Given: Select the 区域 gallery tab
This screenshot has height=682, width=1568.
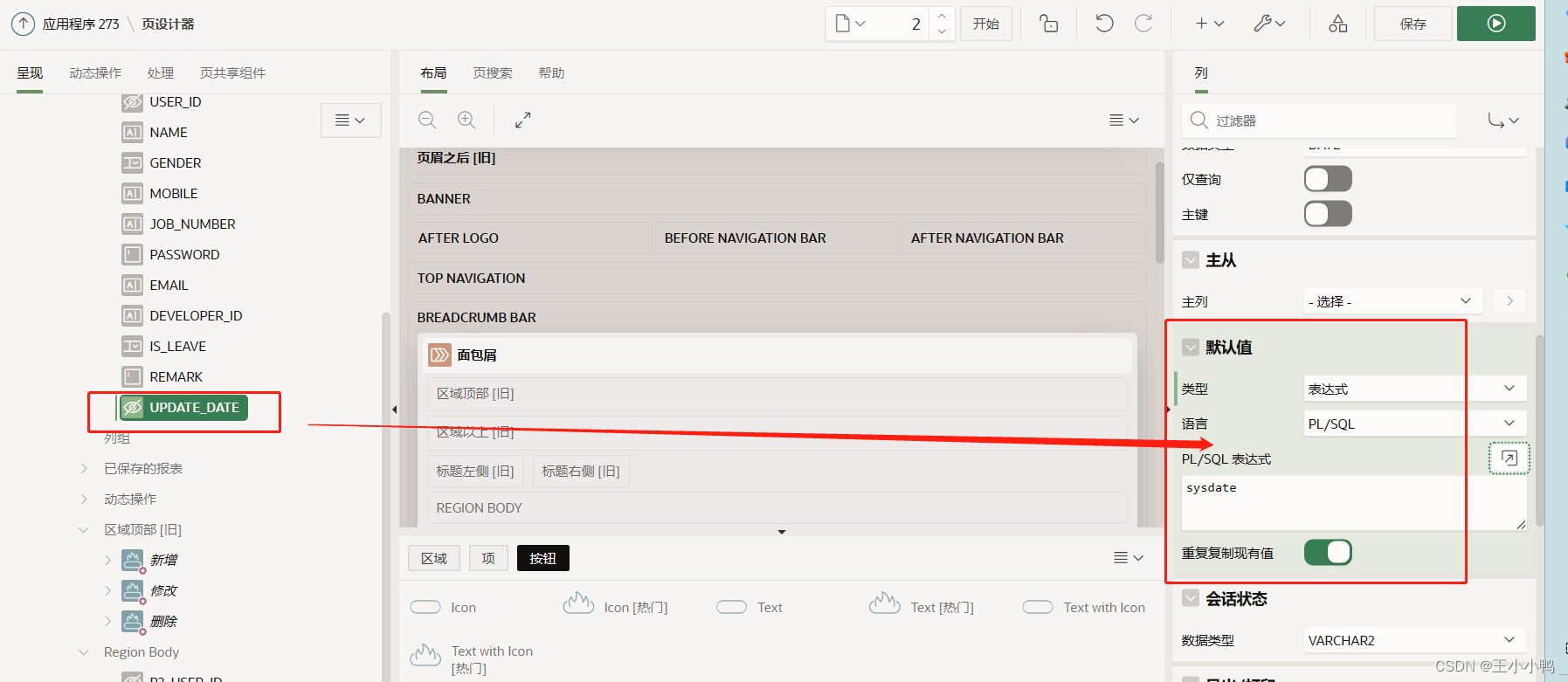Looking at the screenshot, I should 434,558.
